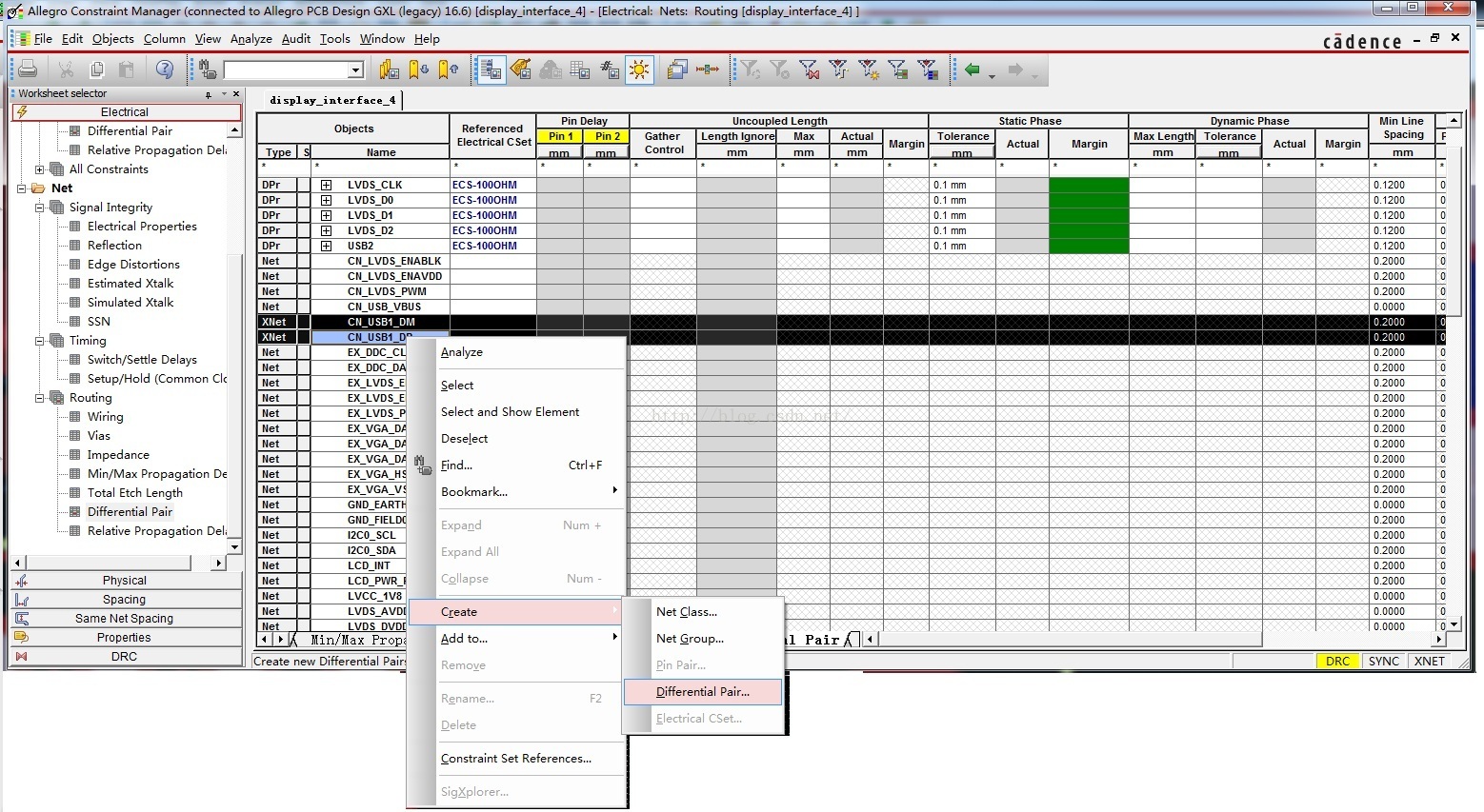Click the grid worksheet settings icon
Viewport: 1484px width, 812px height.
pyautogui.click(x=580, y=69)
